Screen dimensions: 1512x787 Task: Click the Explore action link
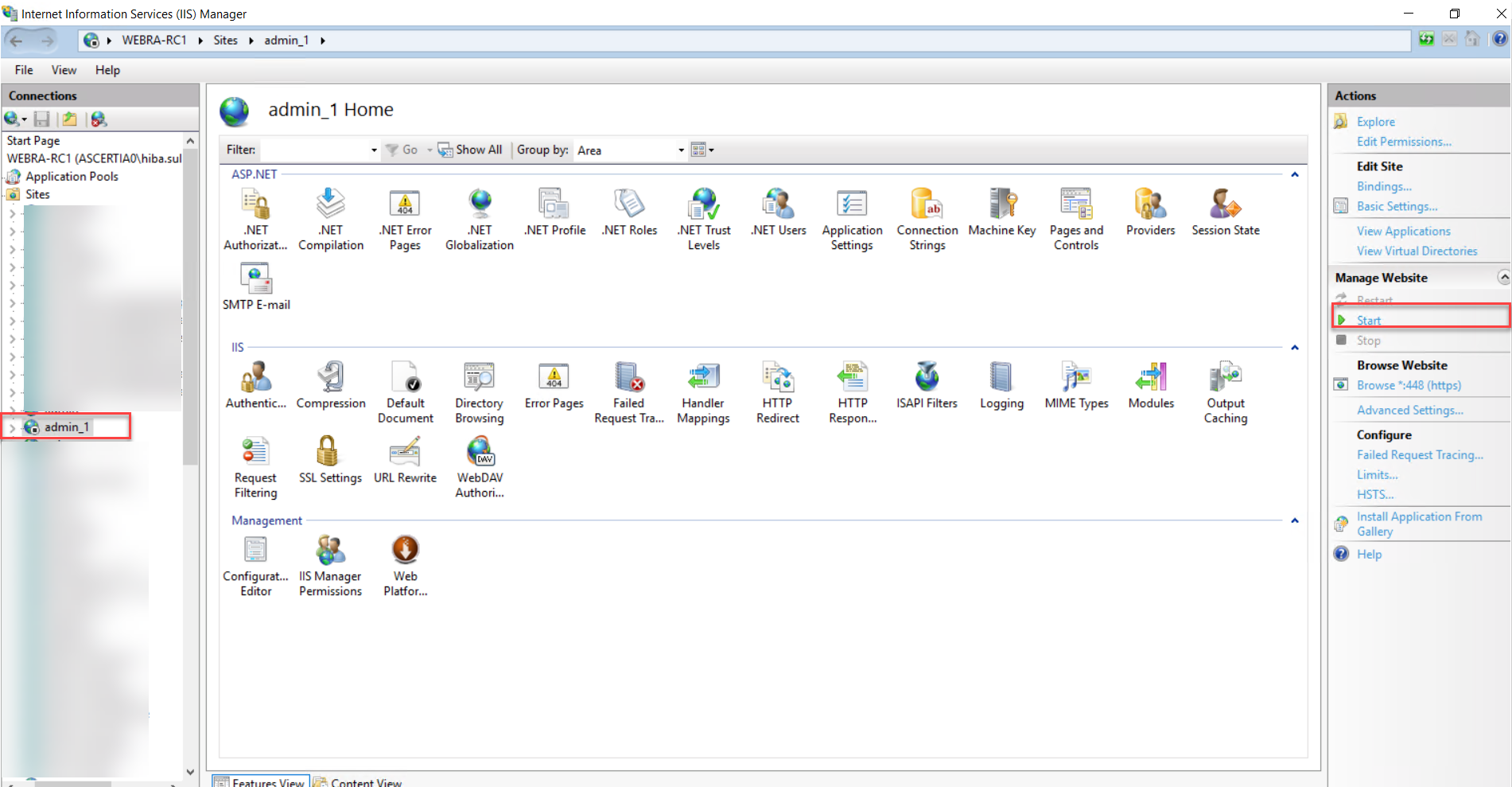1375,122
